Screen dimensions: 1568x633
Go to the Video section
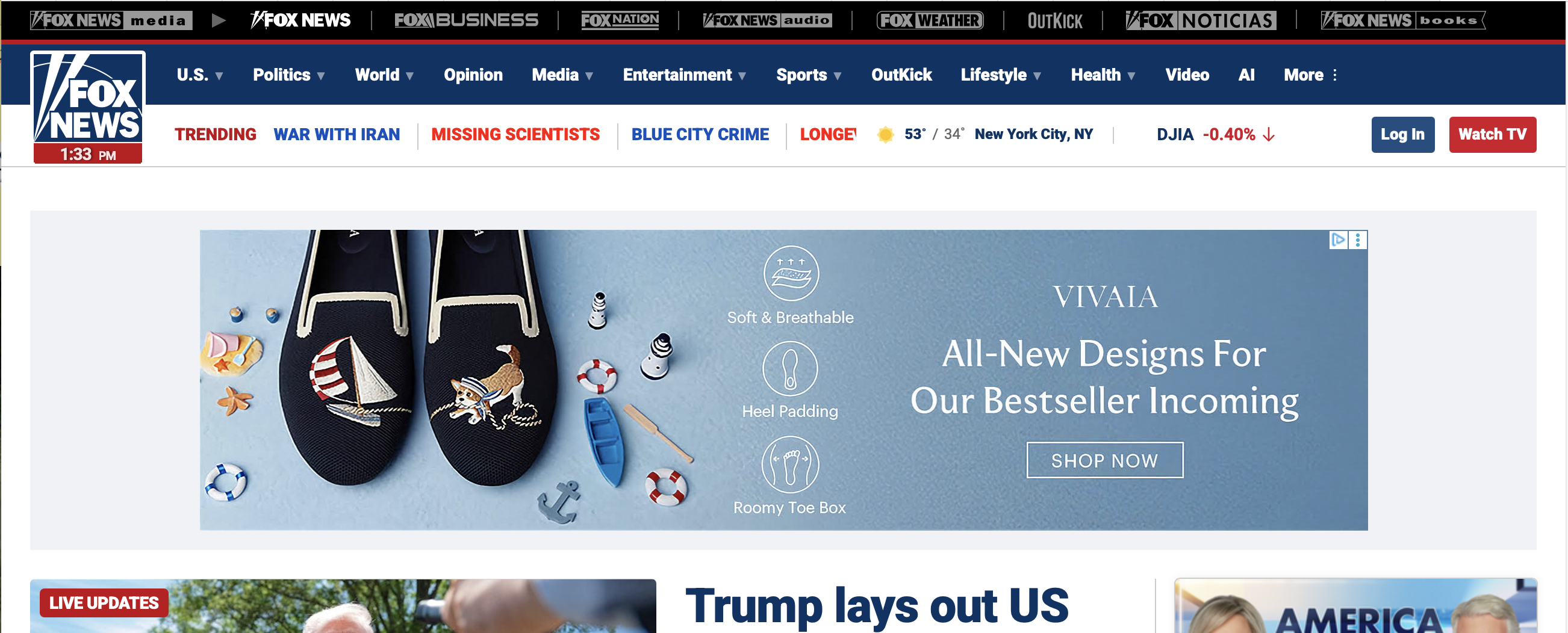pos(1187,75)
